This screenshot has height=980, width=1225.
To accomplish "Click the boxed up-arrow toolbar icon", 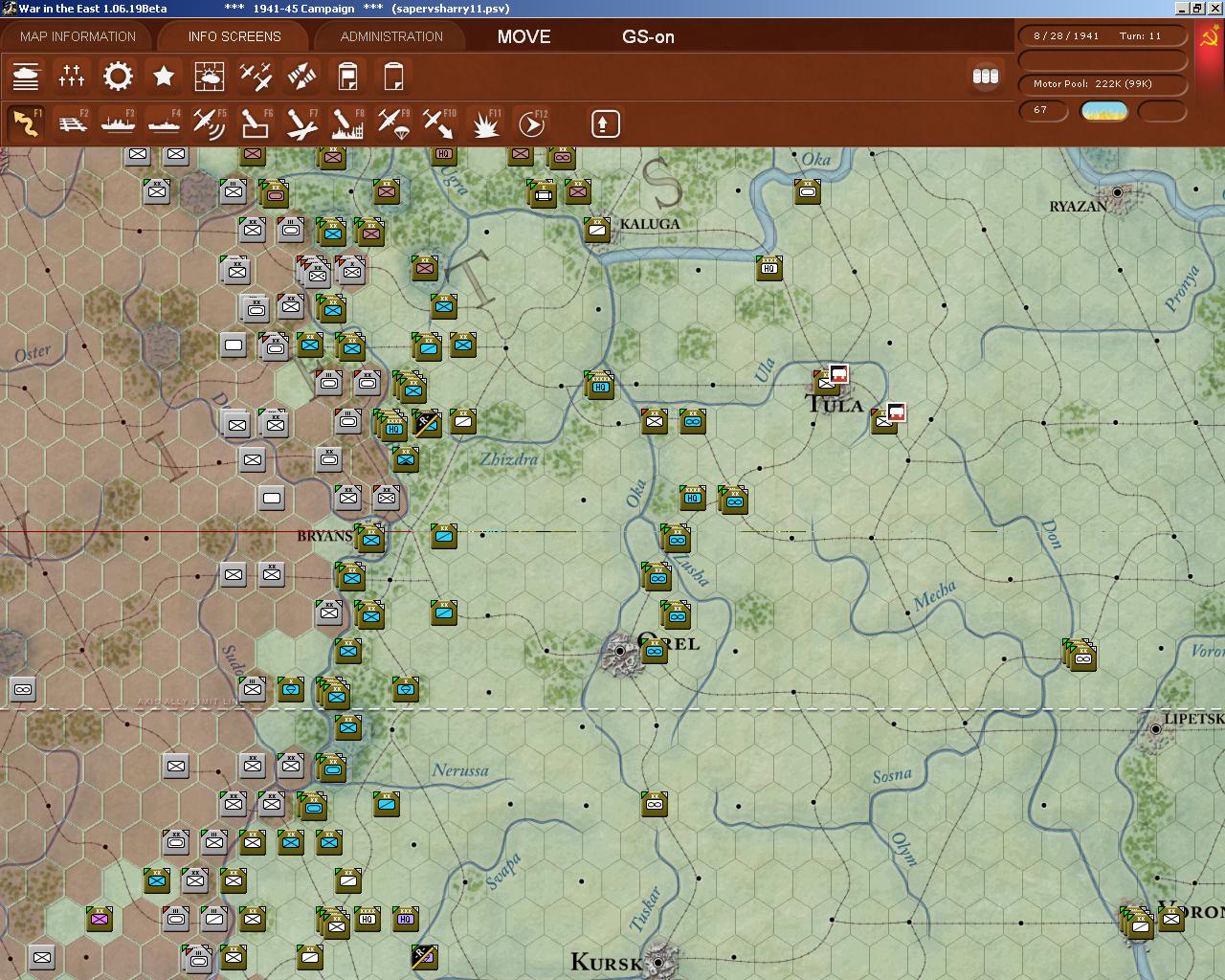I will (x=605, y=123).
